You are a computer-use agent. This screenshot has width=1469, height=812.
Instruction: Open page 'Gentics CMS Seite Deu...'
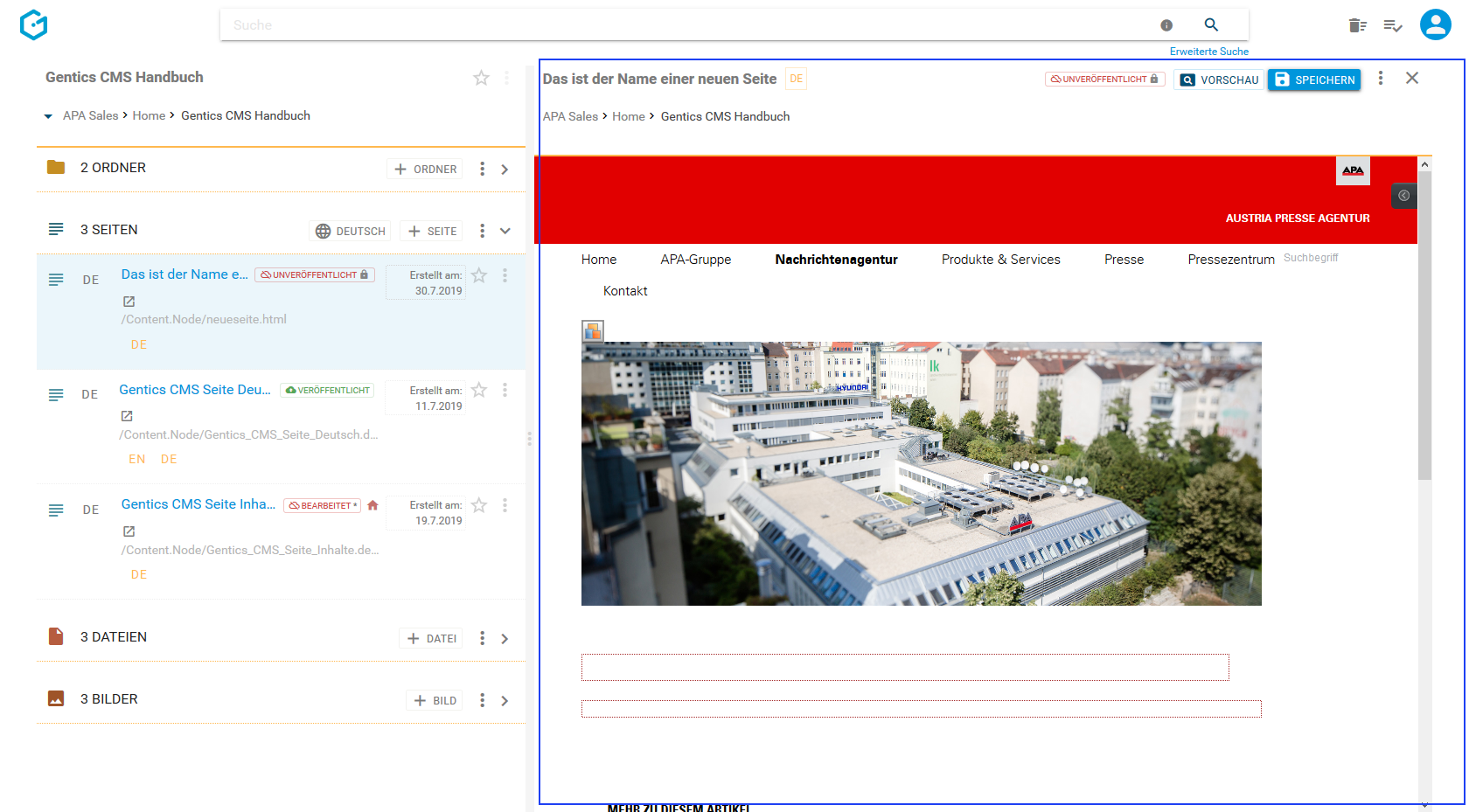(195, 390)
